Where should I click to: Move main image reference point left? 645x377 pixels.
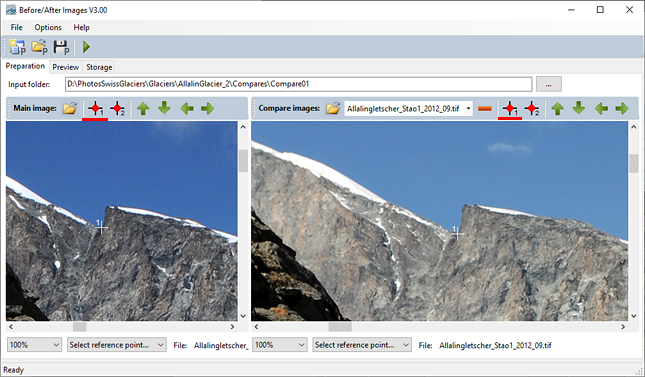pyautogui.click(x=187, y=109)
